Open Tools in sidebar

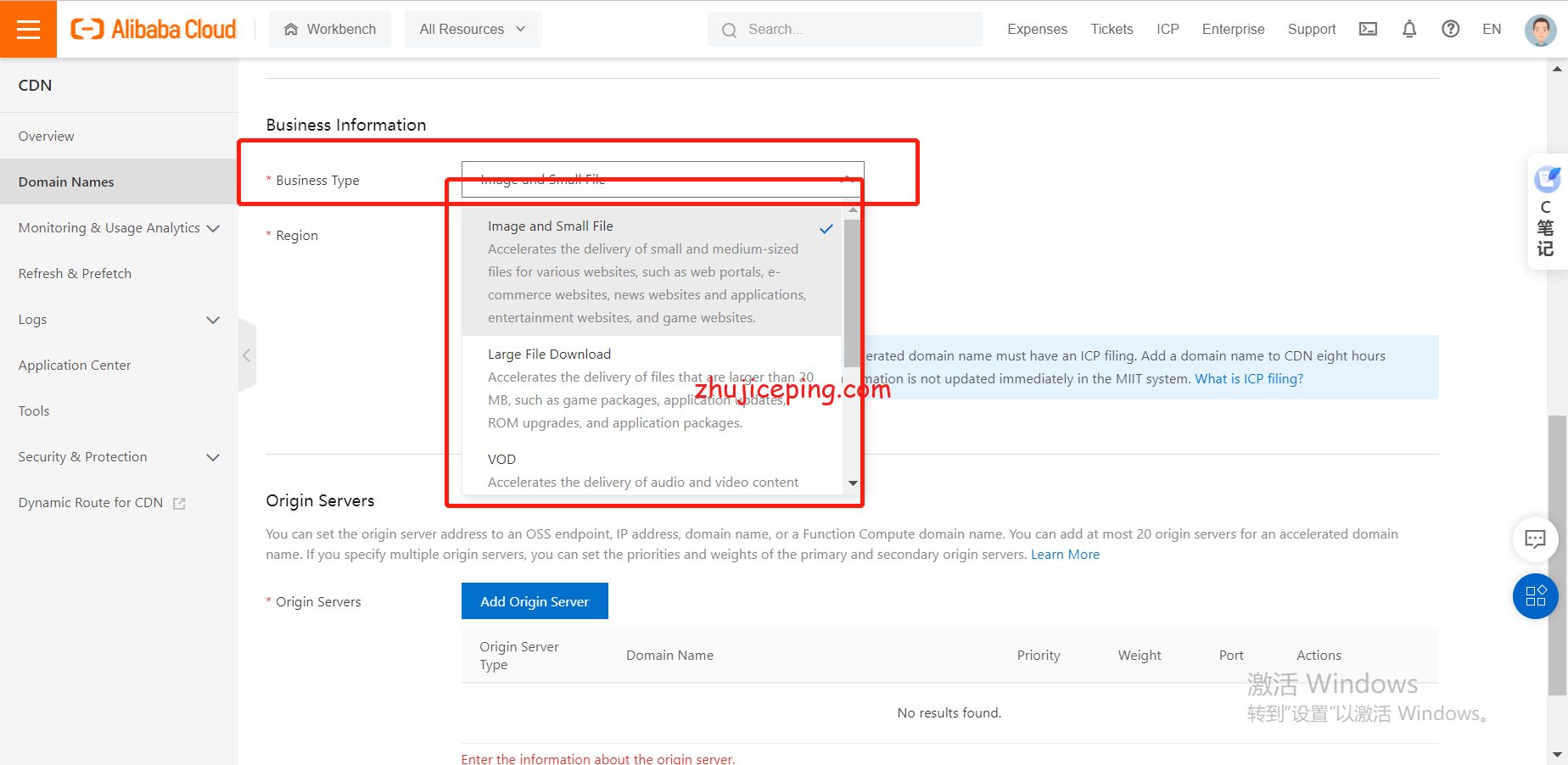(119, 410)
